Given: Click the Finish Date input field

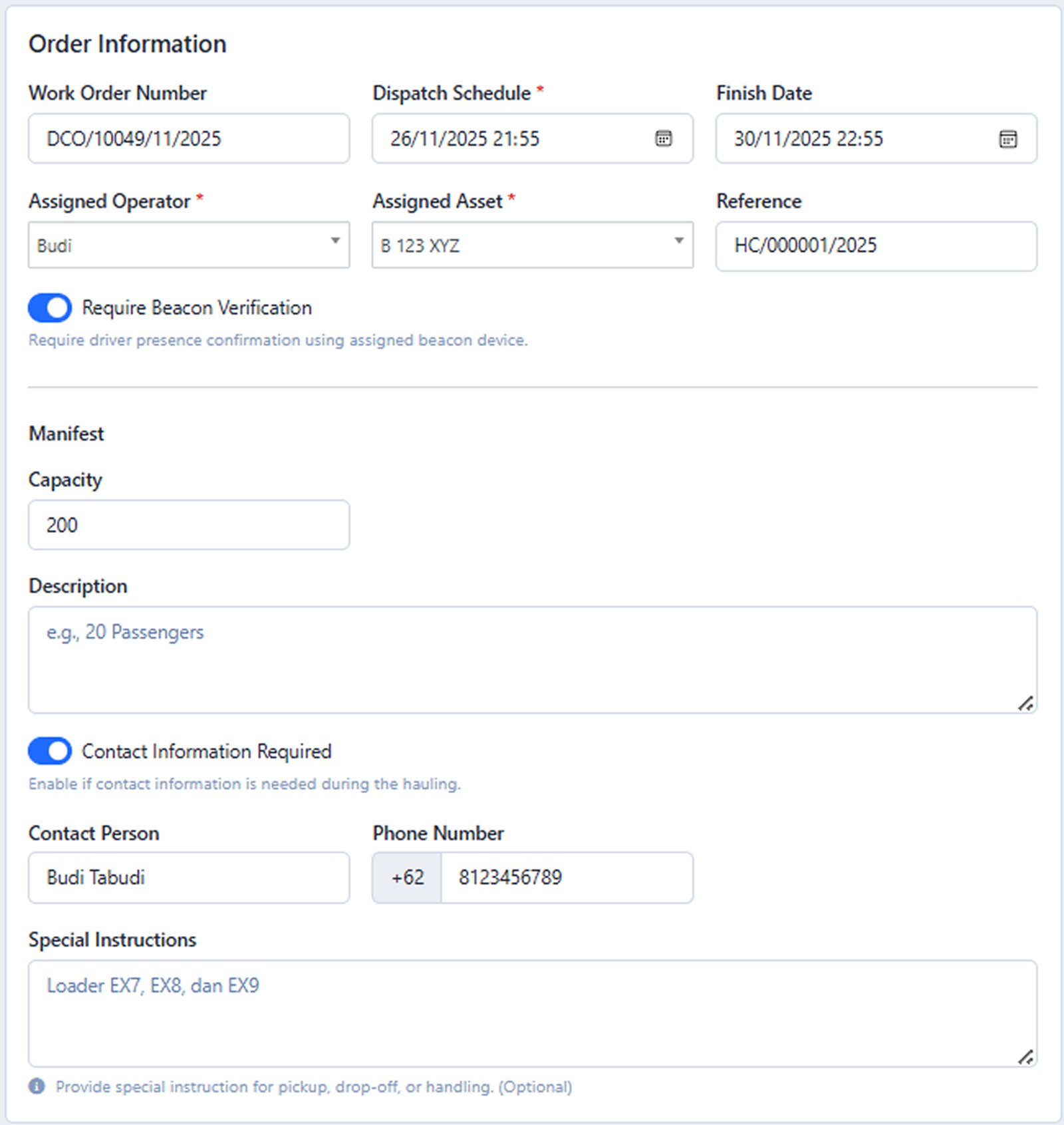Looking at the screenshot, I should tap(858, 138).
